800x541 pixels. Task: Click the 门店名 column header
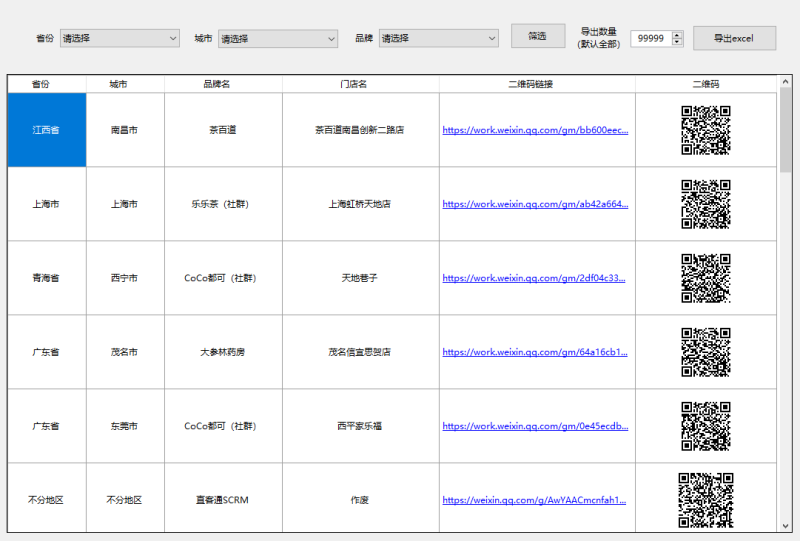[x=361, y=84]
